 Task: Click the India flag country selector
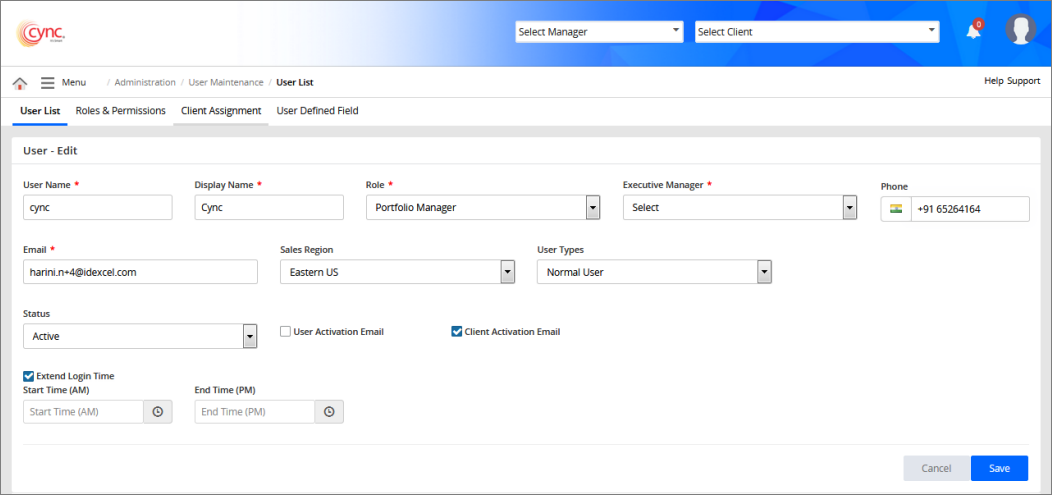[x=896, y=209]
